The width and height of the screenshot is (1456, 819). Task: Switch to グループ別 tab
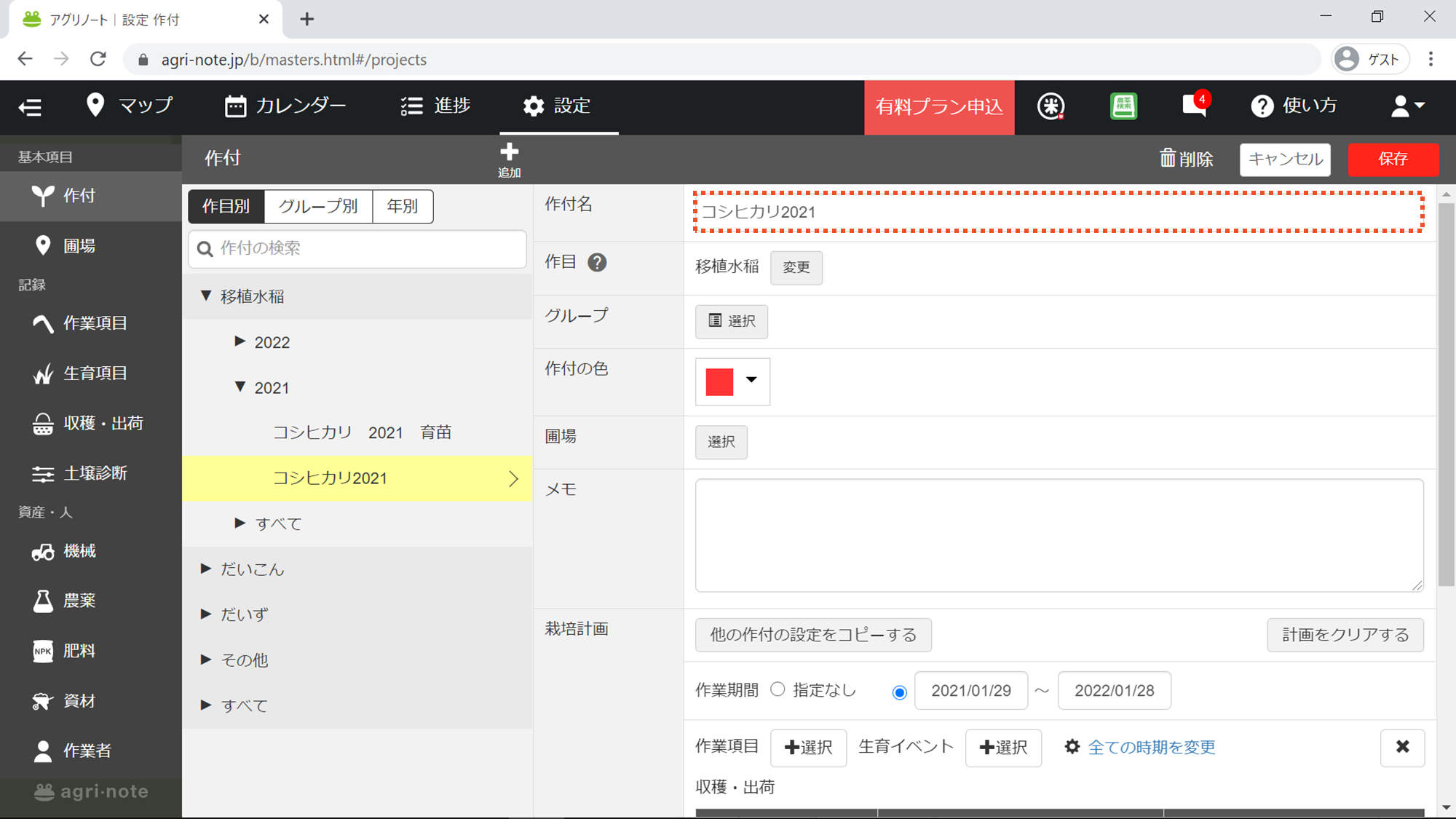[x=318, y=207]
